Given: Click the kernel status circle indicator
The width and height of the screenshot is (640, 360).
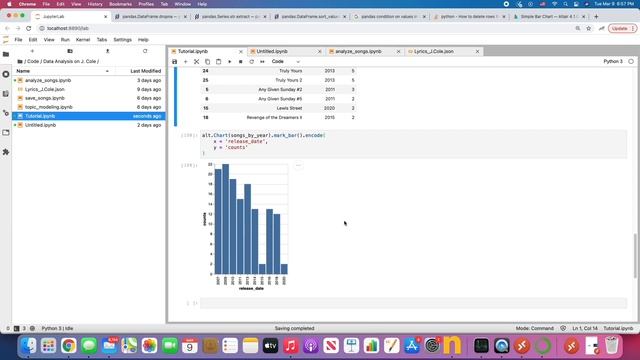Looking at the screenshot, I should coord(631,62).
